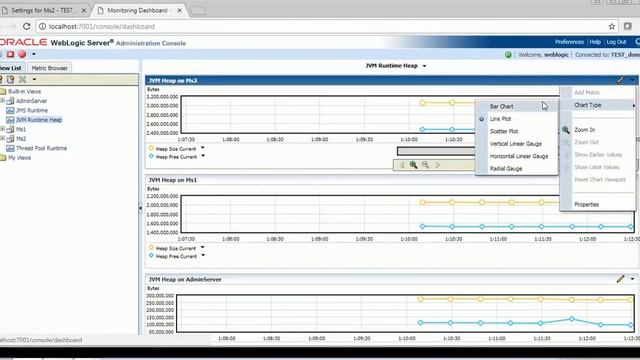Click the JMS Runtime chart icon

coord(10,110)
